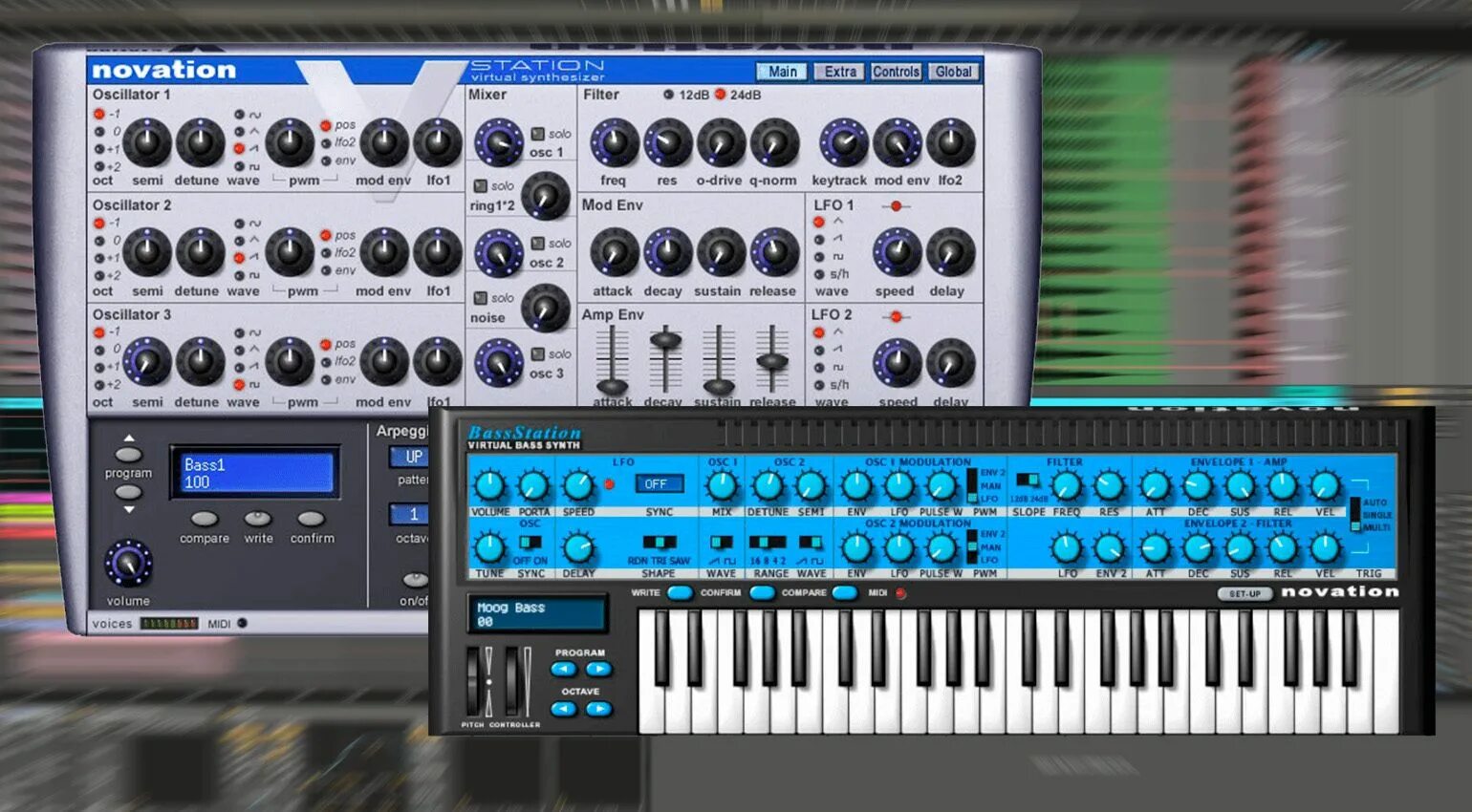Select s/h wave for LFO 1
1472x812 pixels.
tap(819, 274)
